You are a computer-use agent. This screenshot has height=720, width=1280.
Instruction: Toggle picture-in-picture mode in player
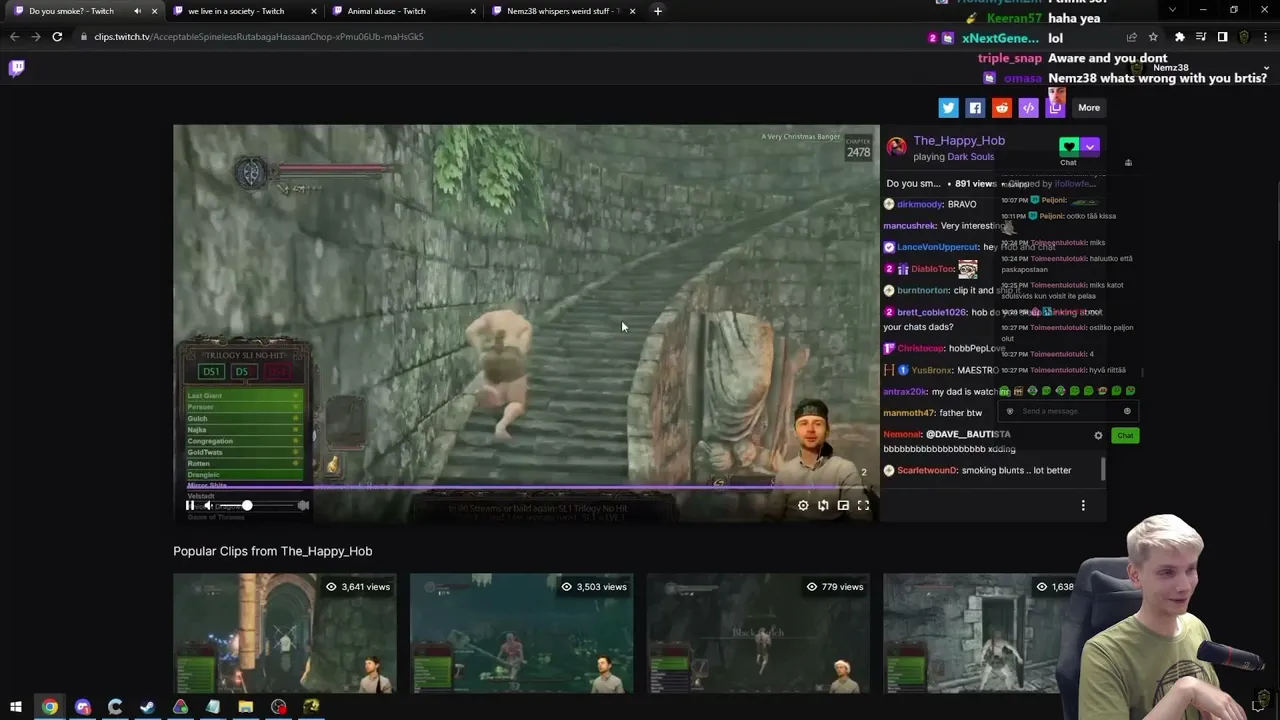(843, 506)
